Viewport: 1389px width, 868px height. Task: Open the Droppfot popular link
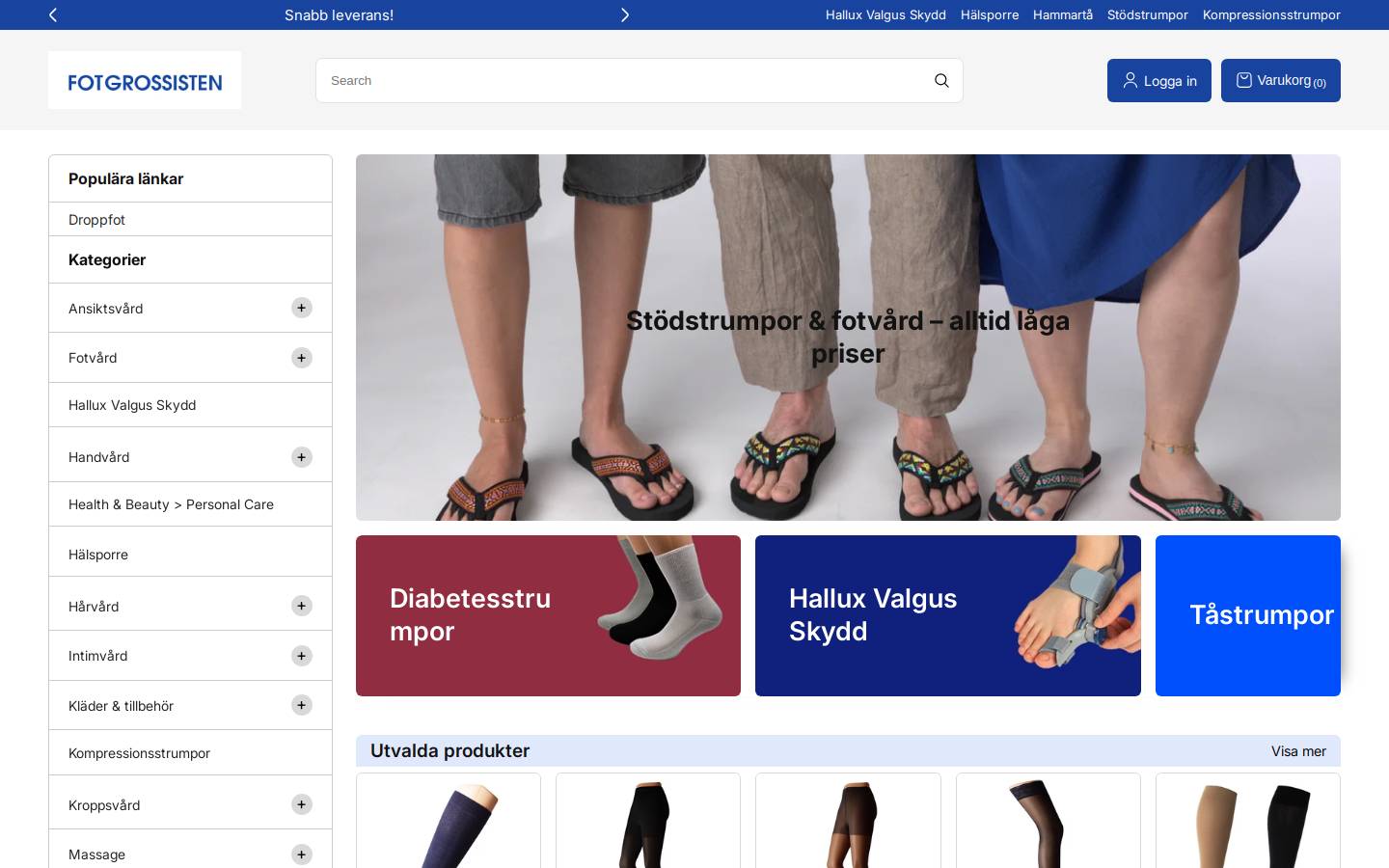point(96,219)
